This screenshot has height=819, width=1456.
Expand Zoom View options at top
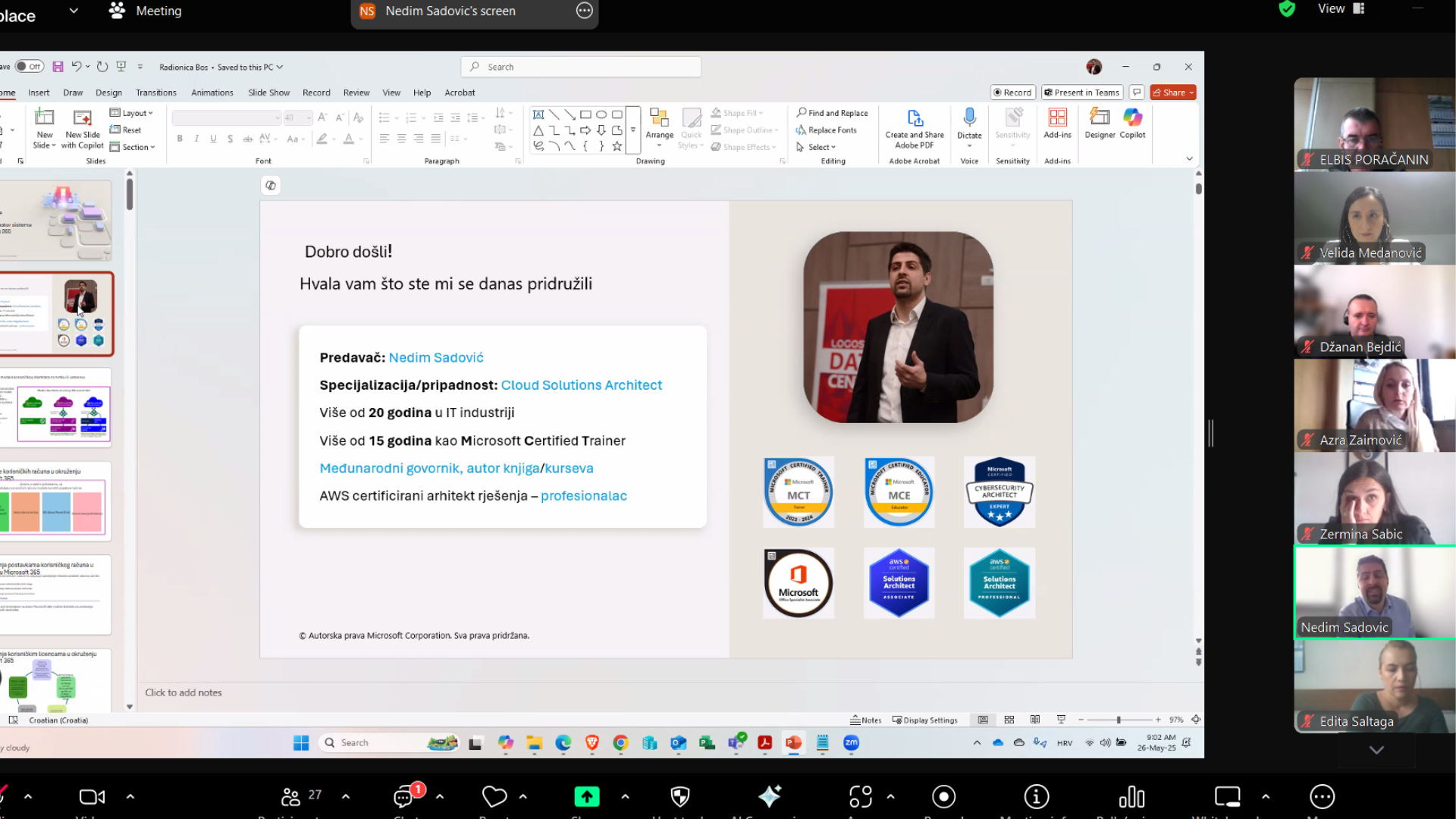1340,9
